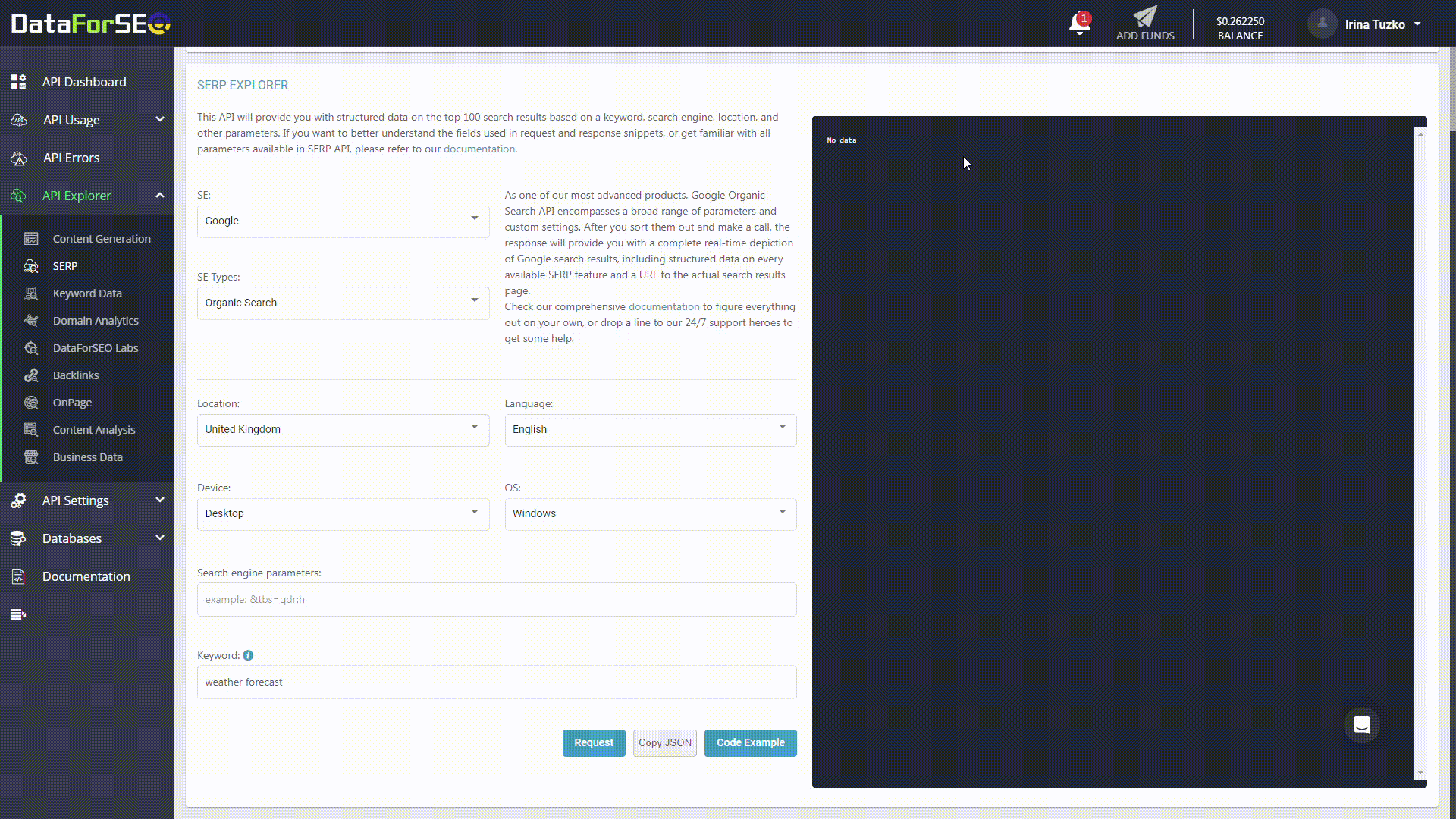Viewport: 1456px width, 819px height.
Task: Click the SERP EXPLORER heading
Action: click(243, 85)
